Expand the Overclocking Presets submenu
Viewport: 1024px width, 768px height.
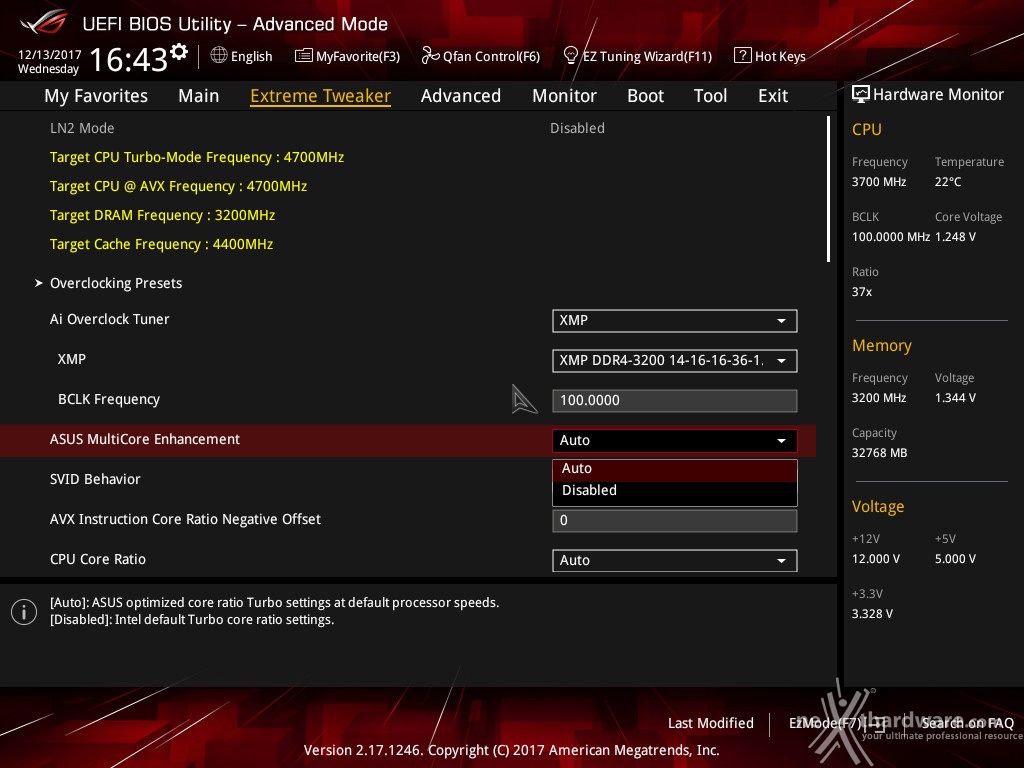click(x=116, y=283)
